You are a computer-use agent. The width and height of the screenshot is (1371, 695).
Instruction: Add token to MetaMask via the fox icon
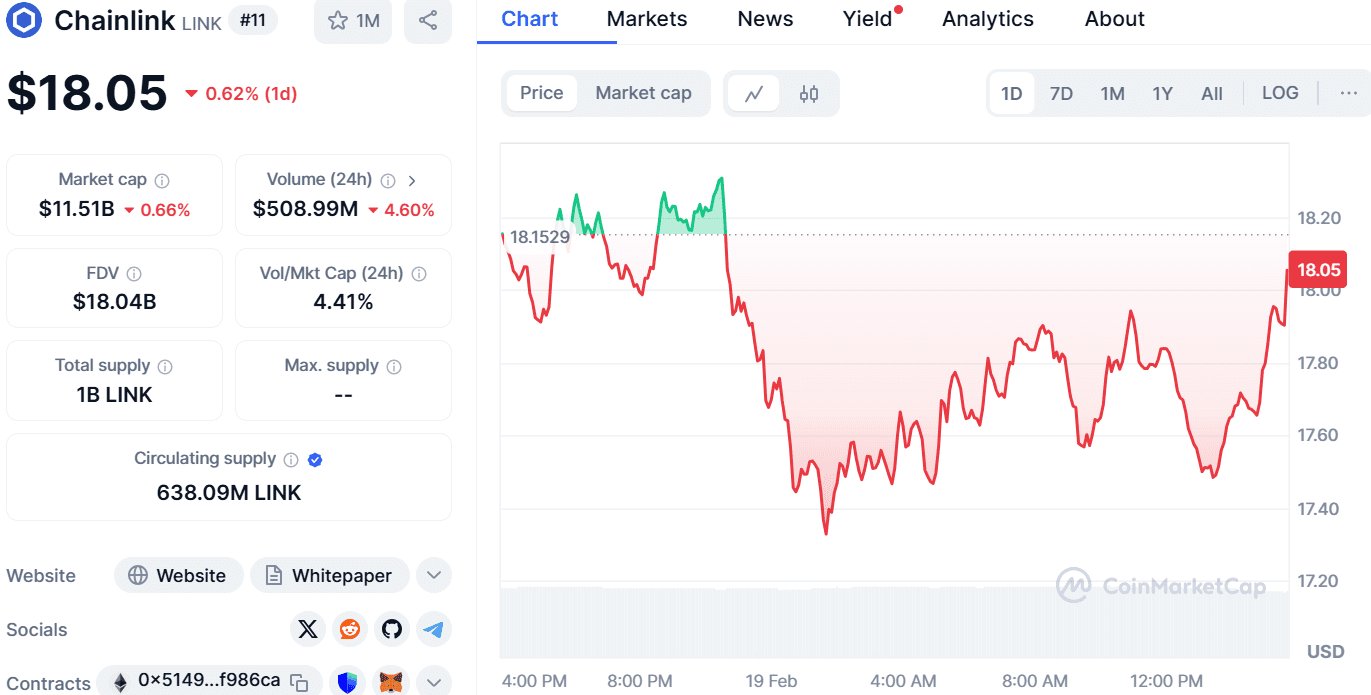point(389,681)
